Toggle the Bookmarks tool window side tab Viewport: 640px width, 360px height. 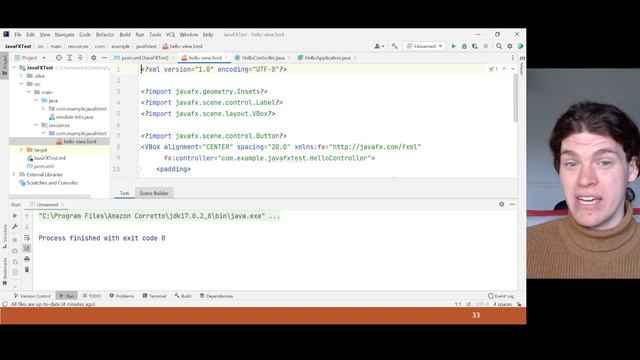coord(4,271)
